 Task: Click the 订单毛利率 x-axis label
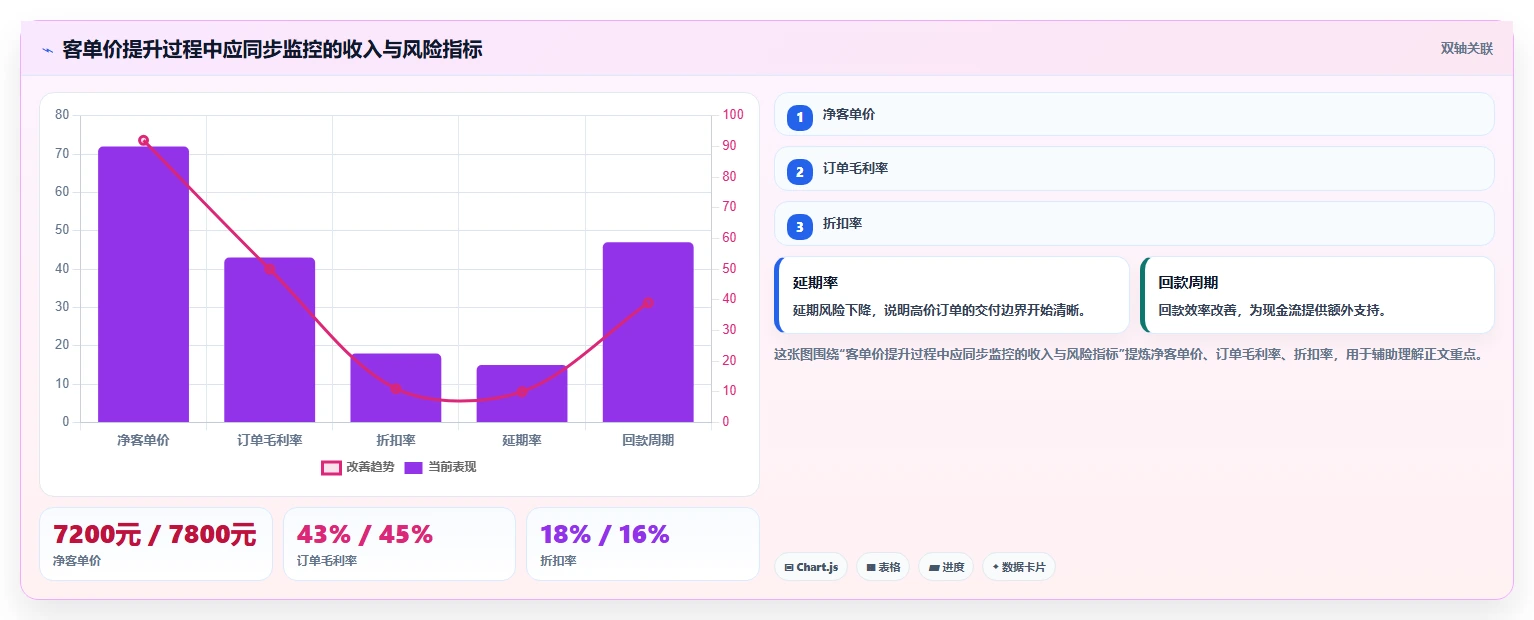click(x=269, y=440)
